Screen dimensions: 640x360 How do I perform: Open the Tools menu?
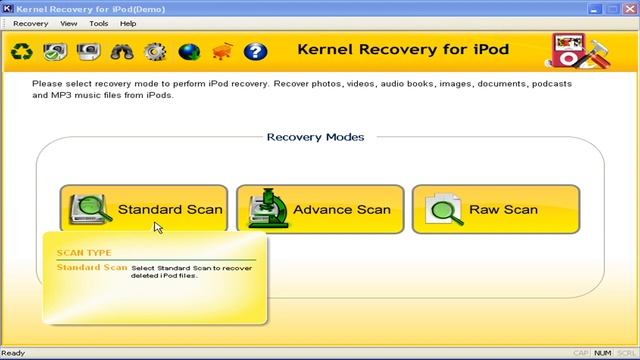pos(99,24)
